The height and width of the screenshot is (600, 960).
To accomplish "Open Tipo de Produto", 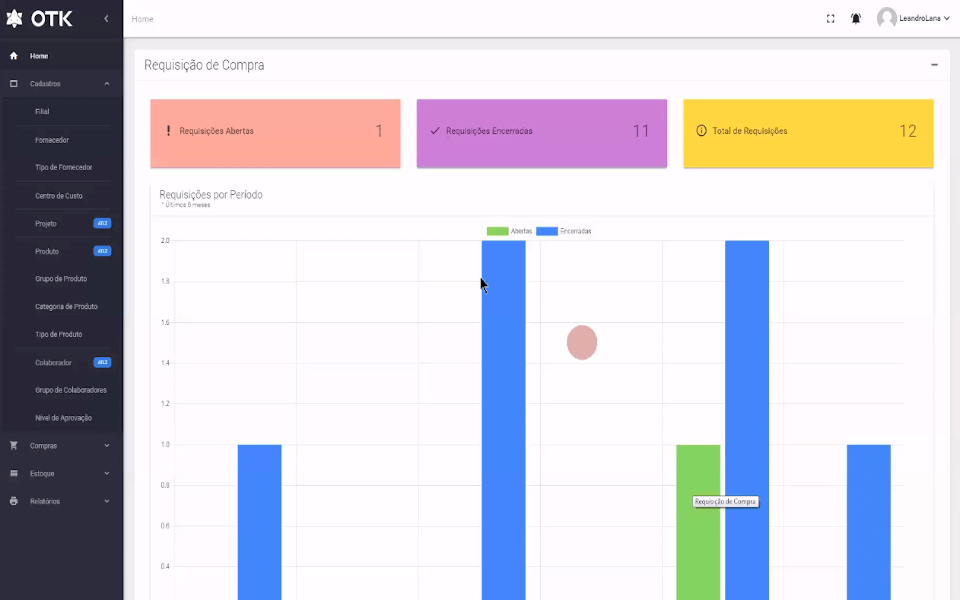I will pos(59,334).
